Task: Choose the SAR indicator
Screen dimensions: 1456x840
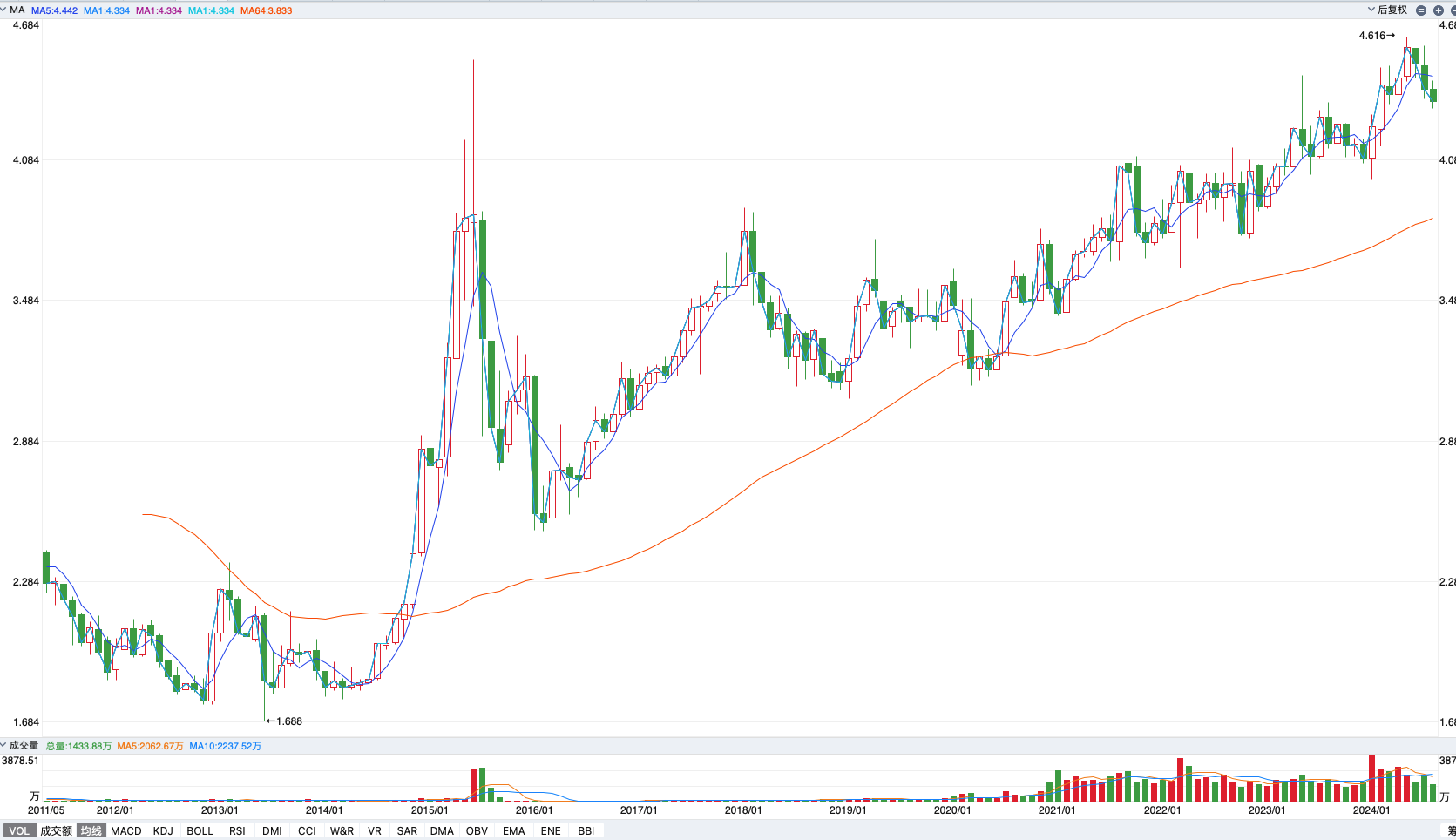Action: 407,830
